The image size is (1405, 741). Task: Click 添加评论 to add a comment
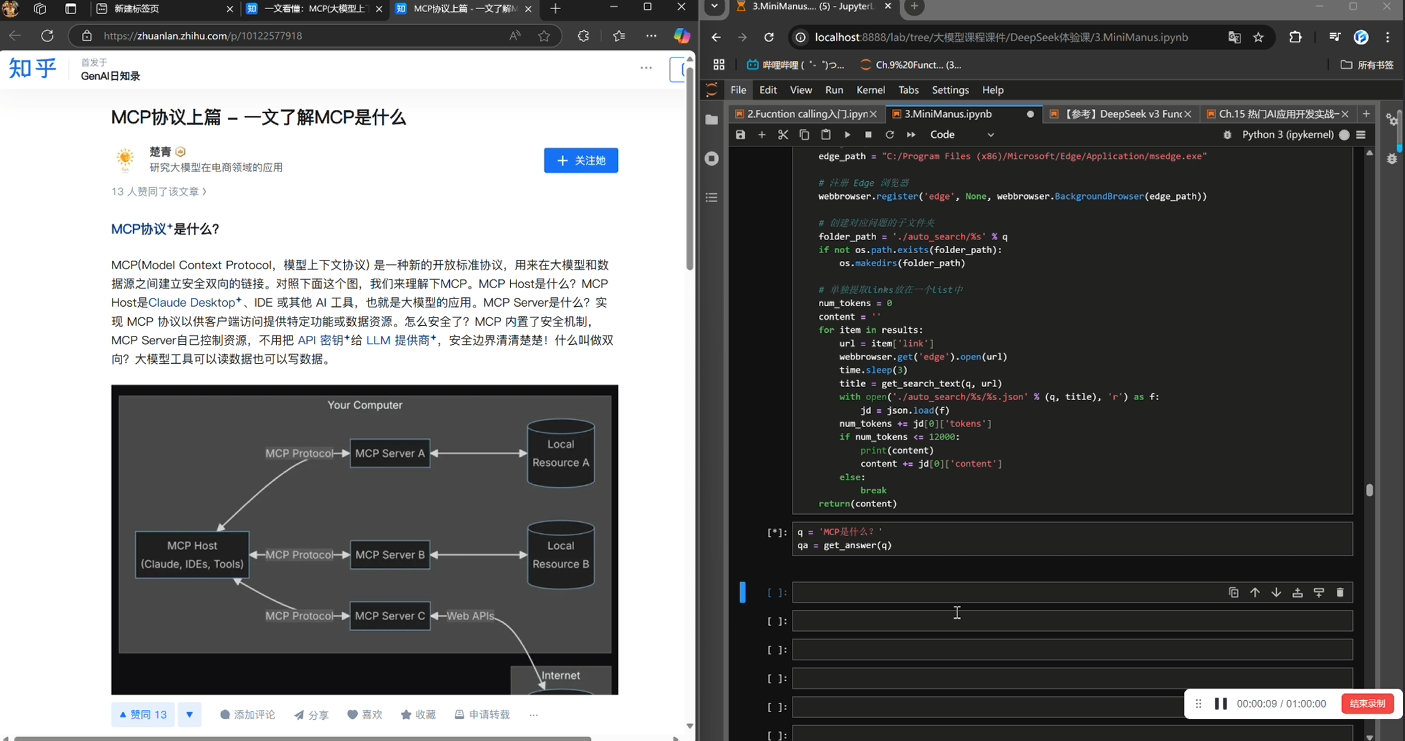(247, 715)
